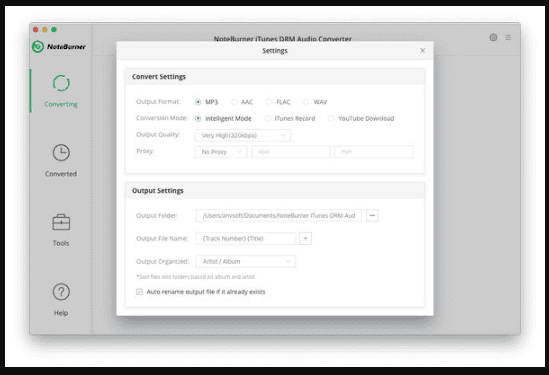Open settings gear icon in title bar
The width and height of the screenshot is (549, 375).
pyautogui.click(x=493, y=37)
